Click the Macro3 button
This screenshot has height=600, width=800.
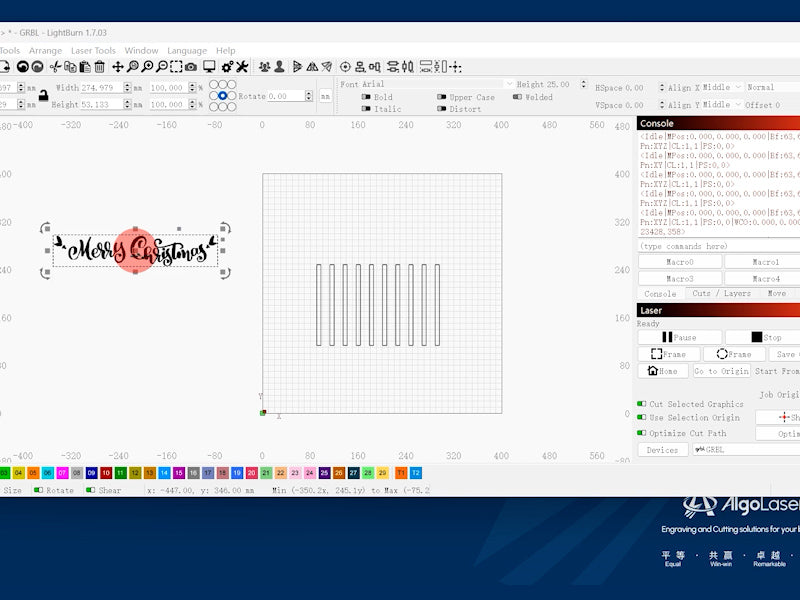point(680,279)
